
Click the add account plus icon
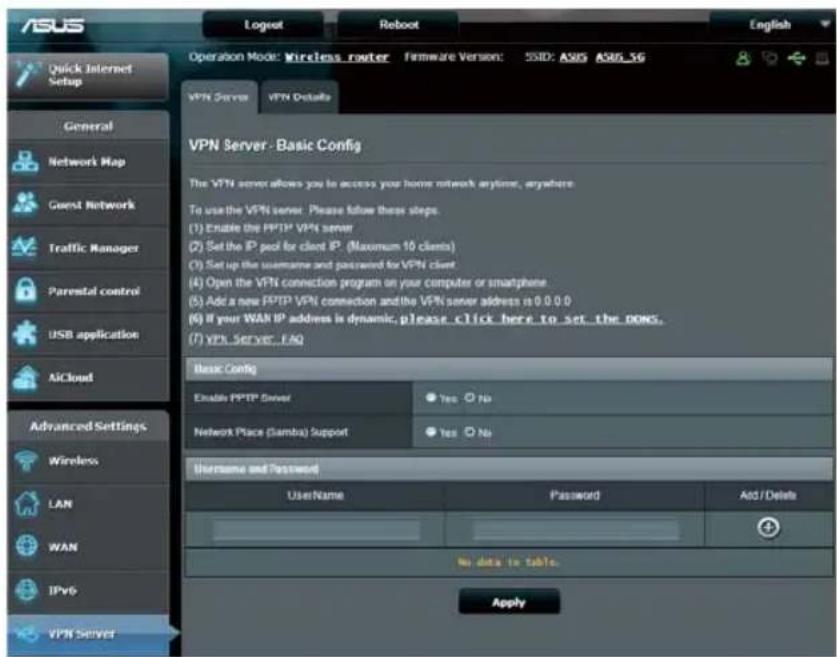[x=768, y=527]
